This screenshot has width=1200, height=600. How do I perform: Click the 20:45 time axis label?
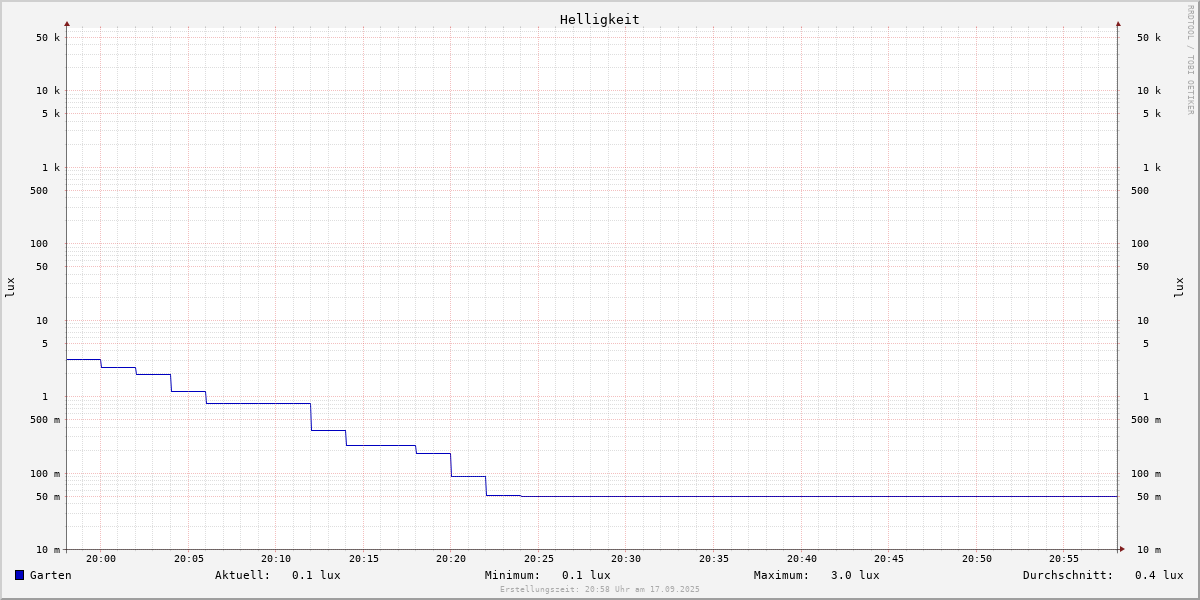(889, 559)
